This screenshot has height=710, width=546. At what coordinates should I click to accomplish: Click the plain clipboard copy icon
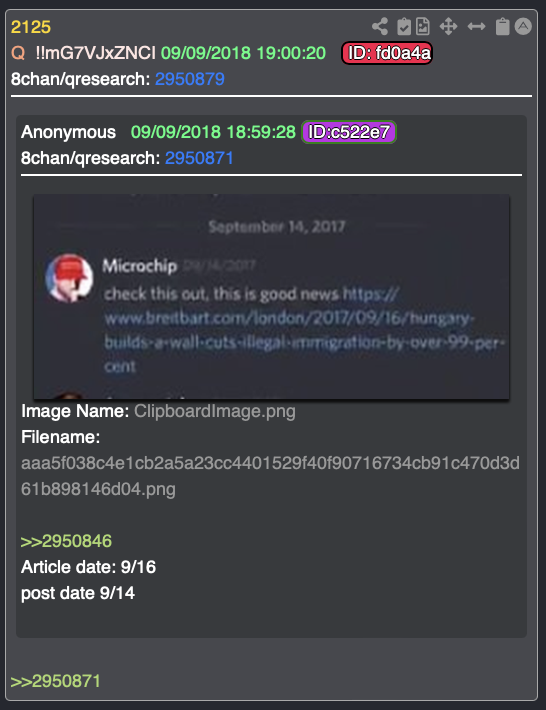[503, 26]
